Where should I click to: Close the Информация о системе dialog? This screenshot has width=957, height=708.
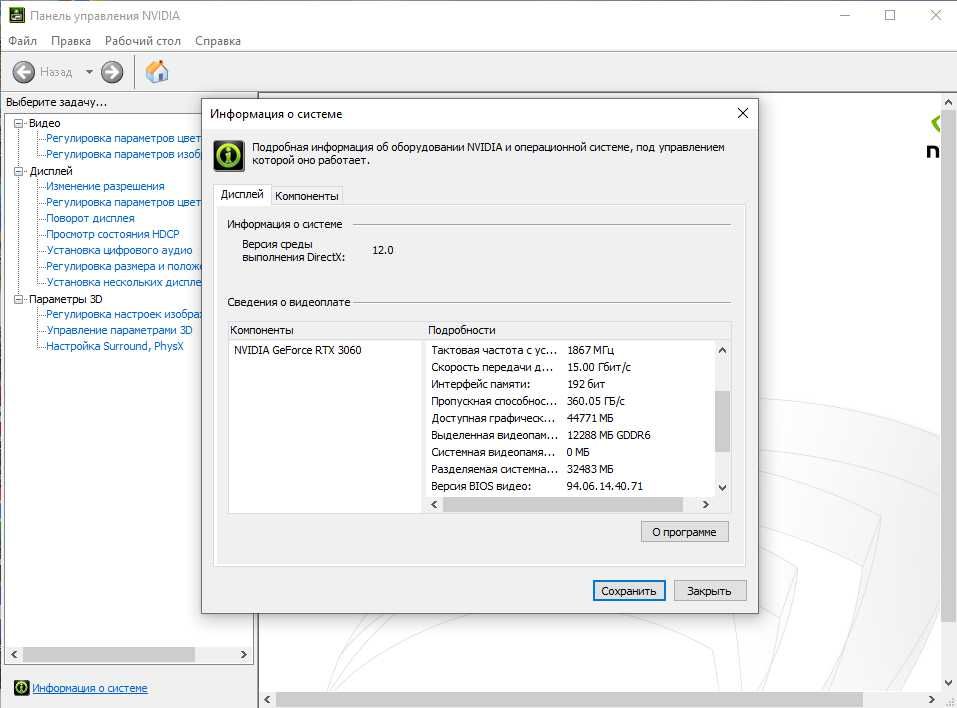click(x=743, y=114)
